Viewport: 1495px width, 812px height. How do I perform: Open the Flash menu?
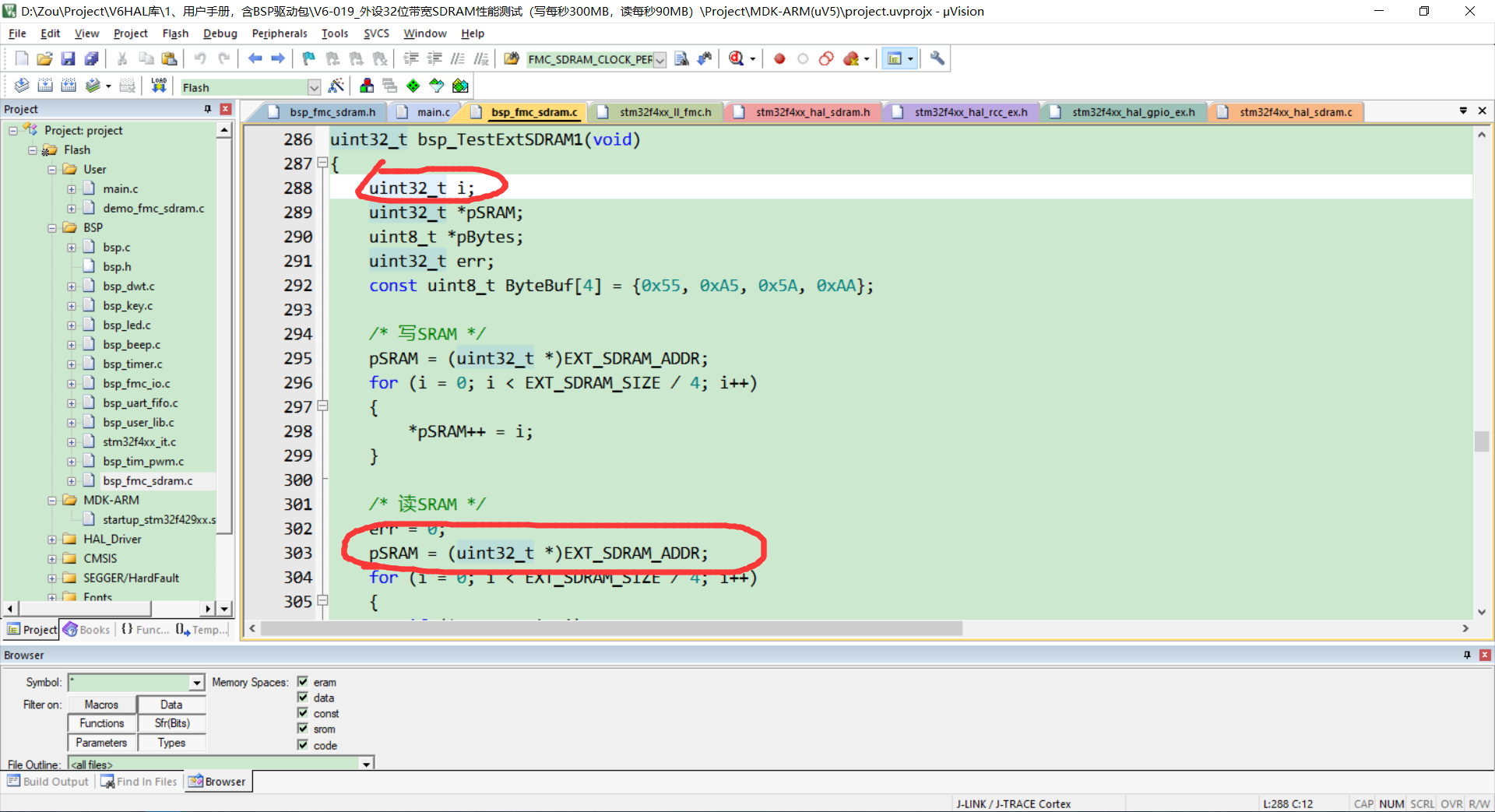click(175, 33)
